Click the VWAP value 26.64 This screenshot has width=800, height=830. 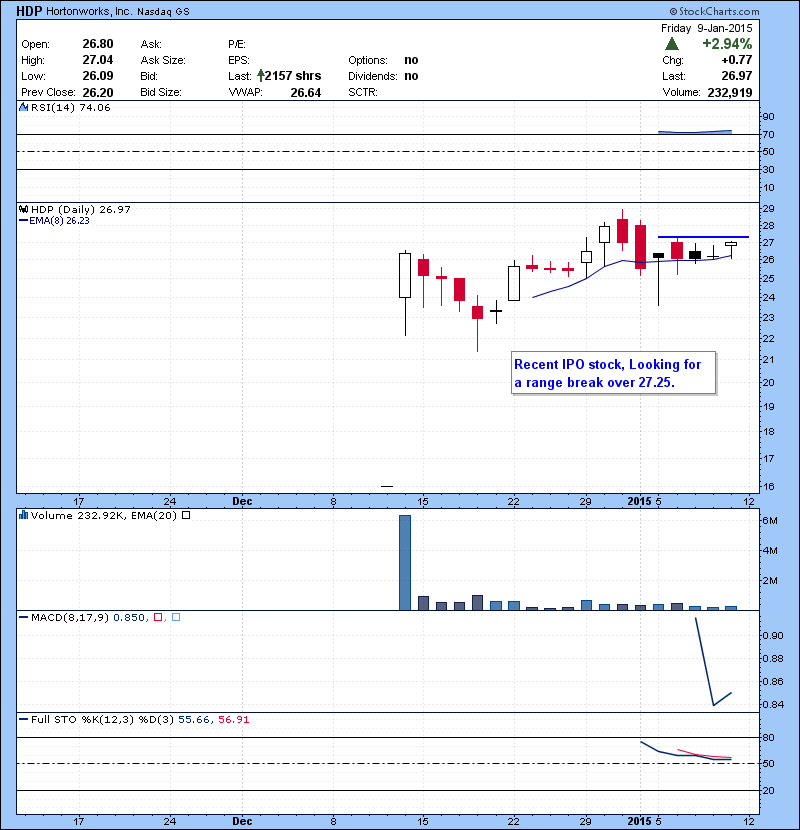pyautogui.click(x=305, y=93)
